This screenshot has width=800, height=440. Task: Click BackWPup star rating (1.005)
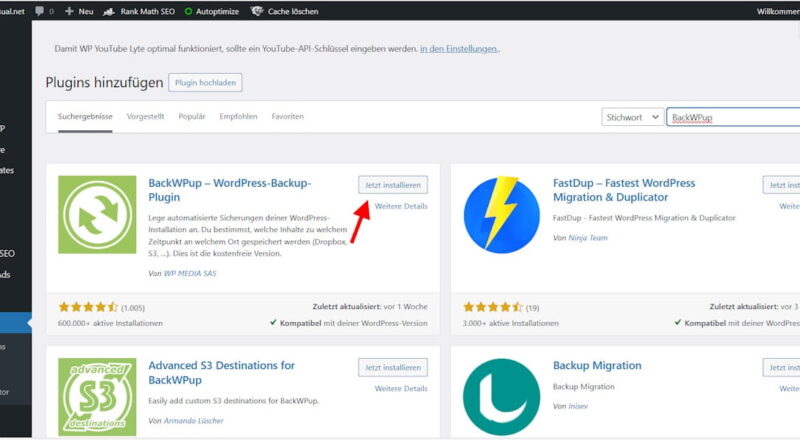click(102, 307)
